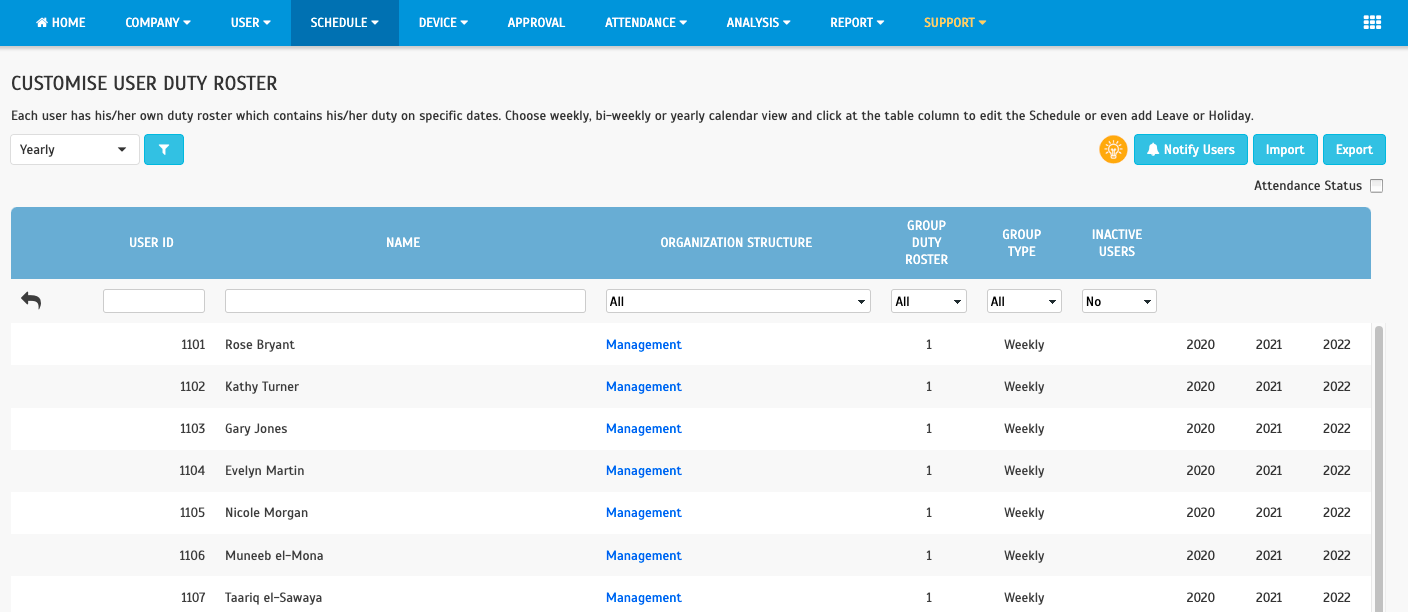
Task: Click the filter funnel icon button
Action: [164, 149]
